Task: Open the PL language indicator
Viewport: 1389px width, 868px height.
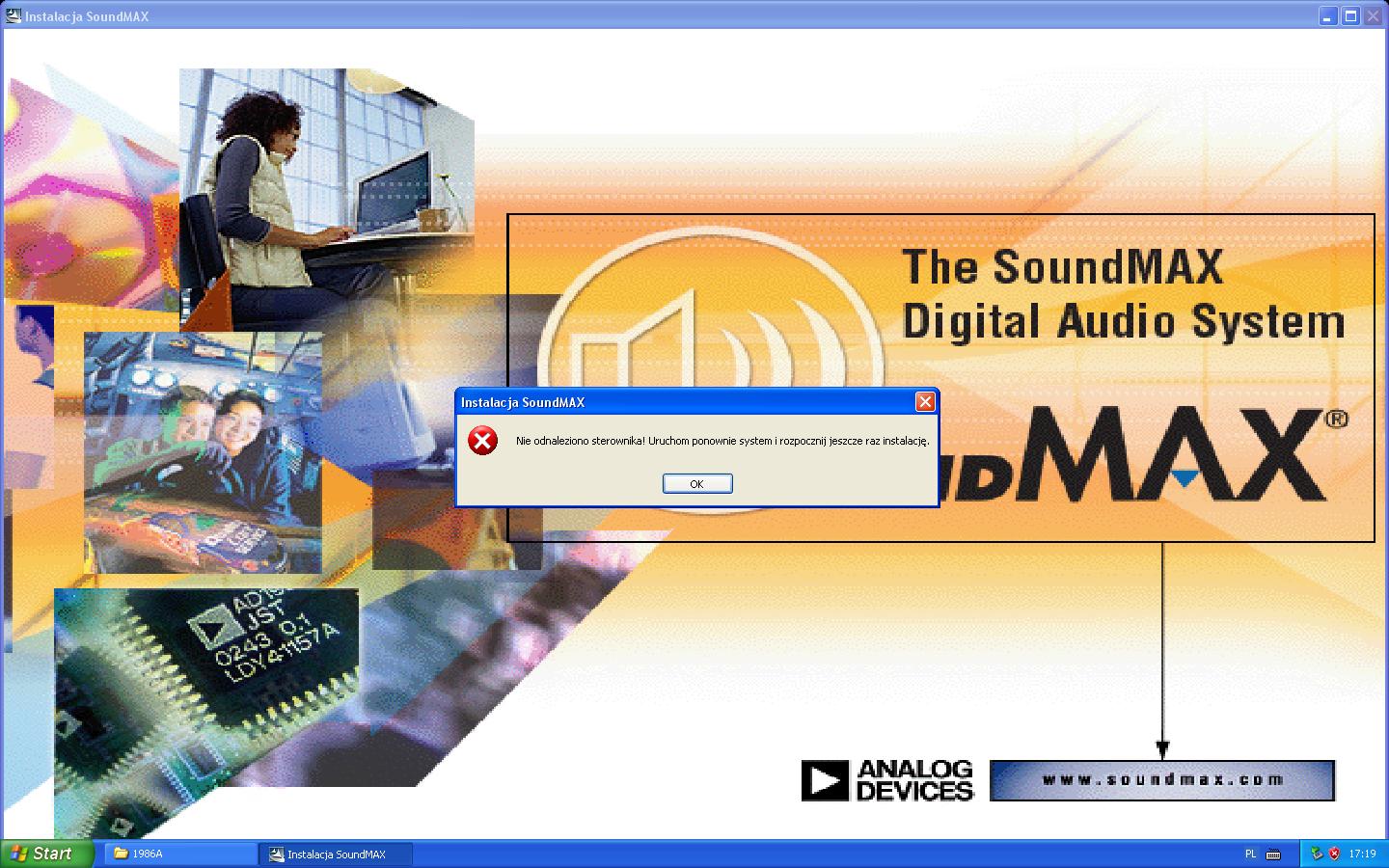Action: (x=1251, y=854)
